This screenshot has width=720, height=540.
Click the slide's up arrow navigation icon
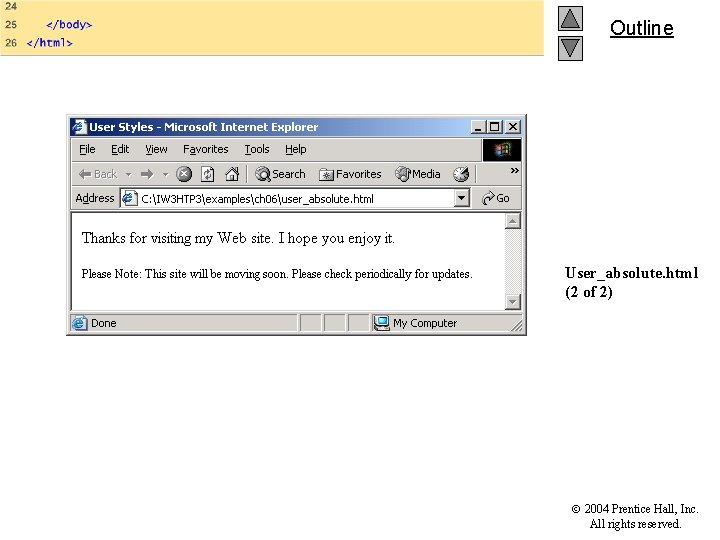[x=570, y=19]
